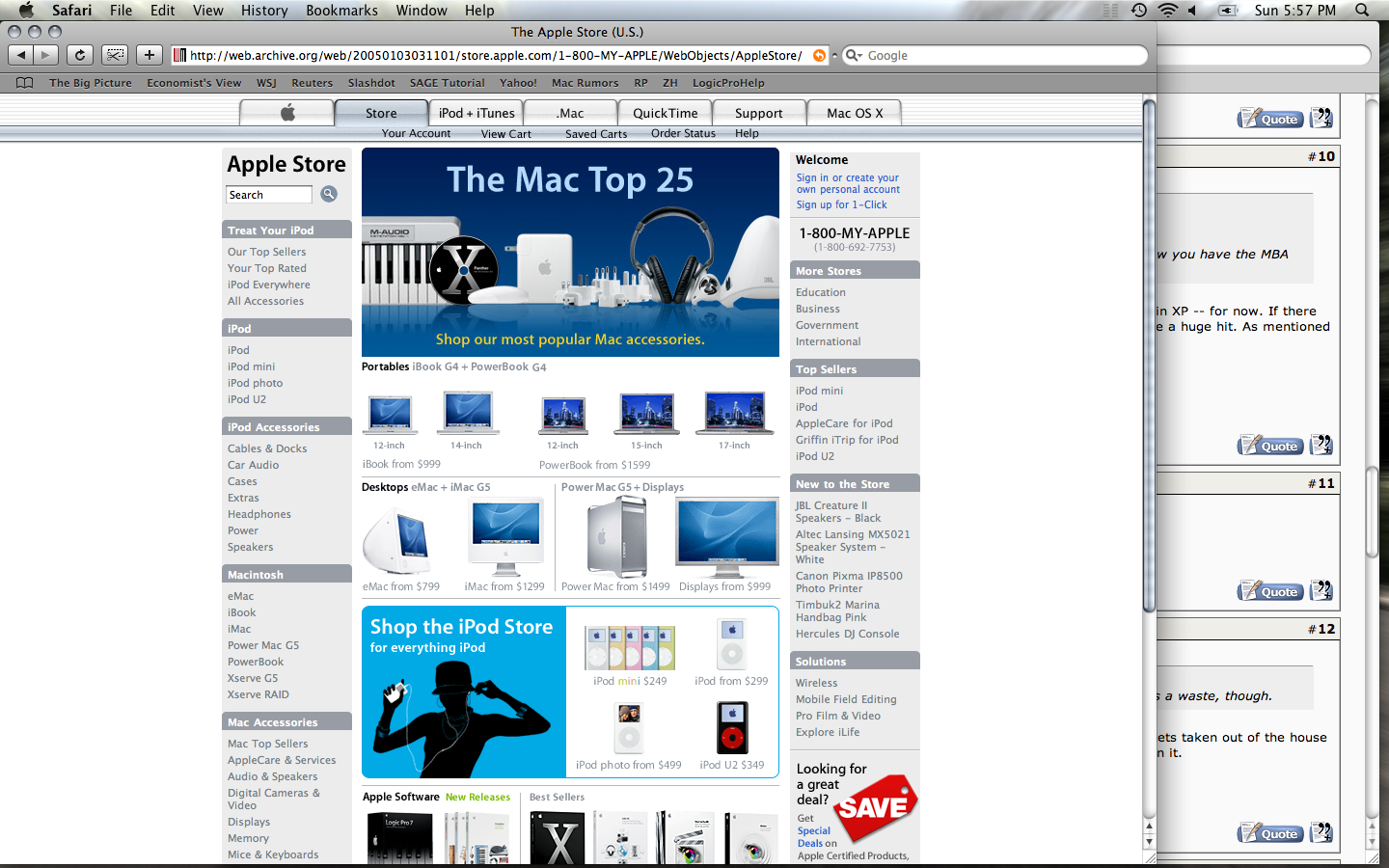Open Education under More Stores
The width and height of the screenshot is (1389, 868).
[821, 292]
